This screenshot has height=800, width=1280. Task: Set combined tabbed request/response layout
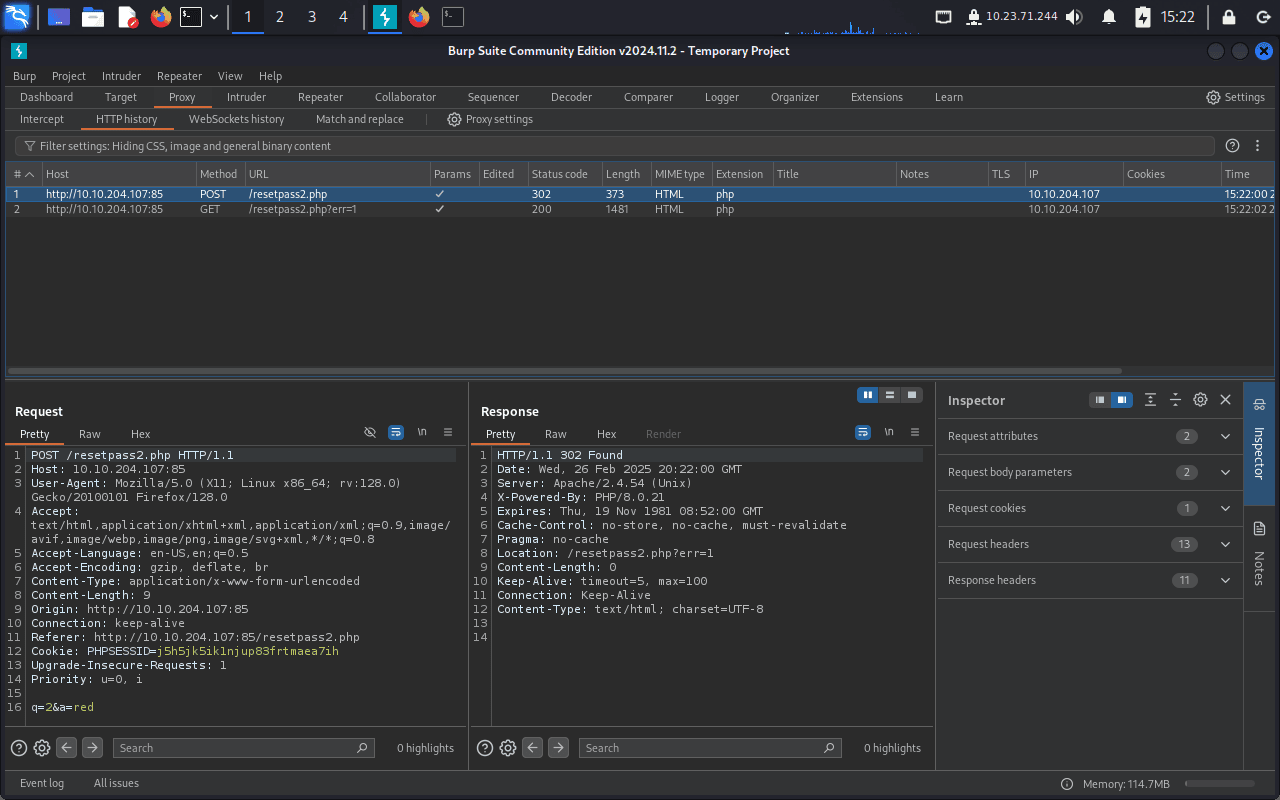[912, 395]
